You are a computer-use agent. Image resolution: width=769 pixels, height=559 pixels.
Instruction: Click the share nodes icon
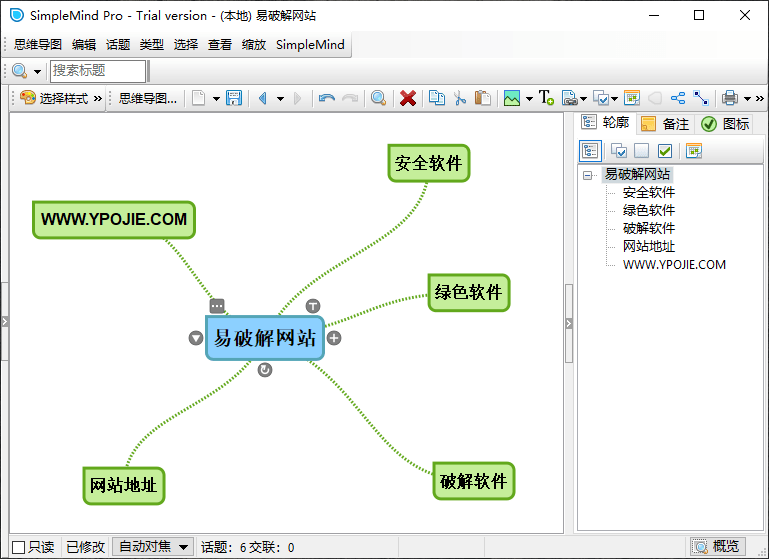tap(678, 98)
